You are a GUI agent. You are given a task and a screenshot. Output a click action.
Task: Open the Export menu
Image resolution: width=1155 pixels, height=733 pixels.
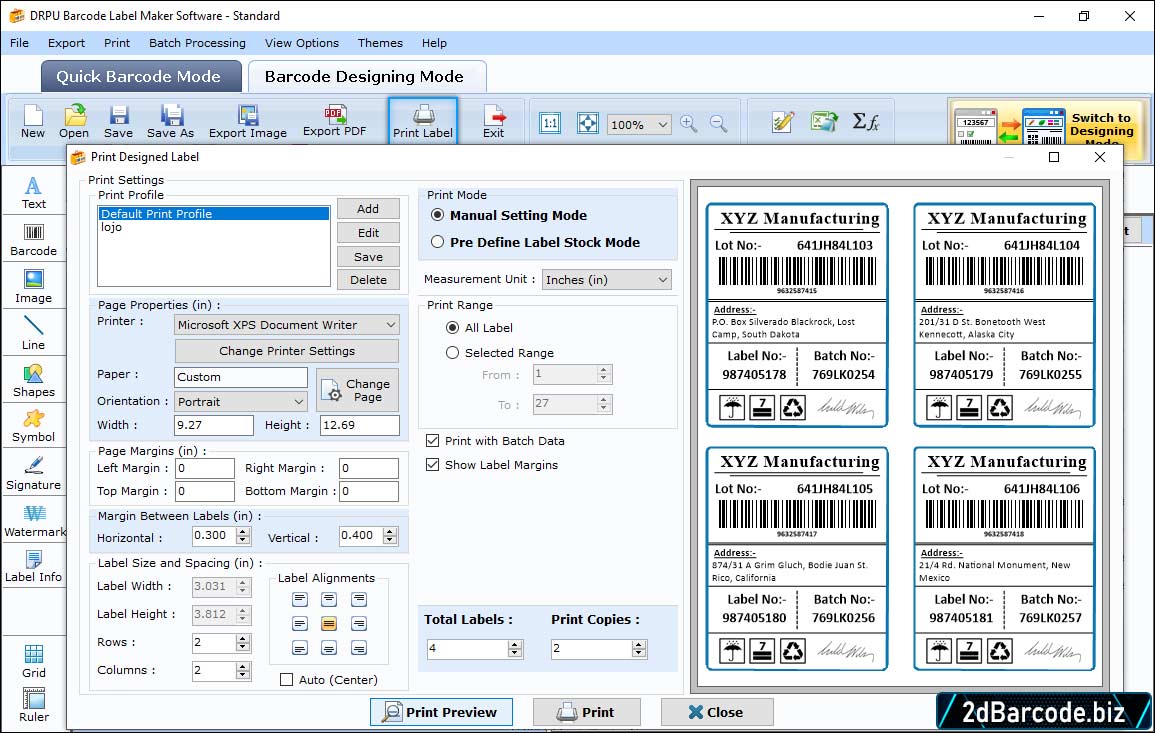point(66,43)
